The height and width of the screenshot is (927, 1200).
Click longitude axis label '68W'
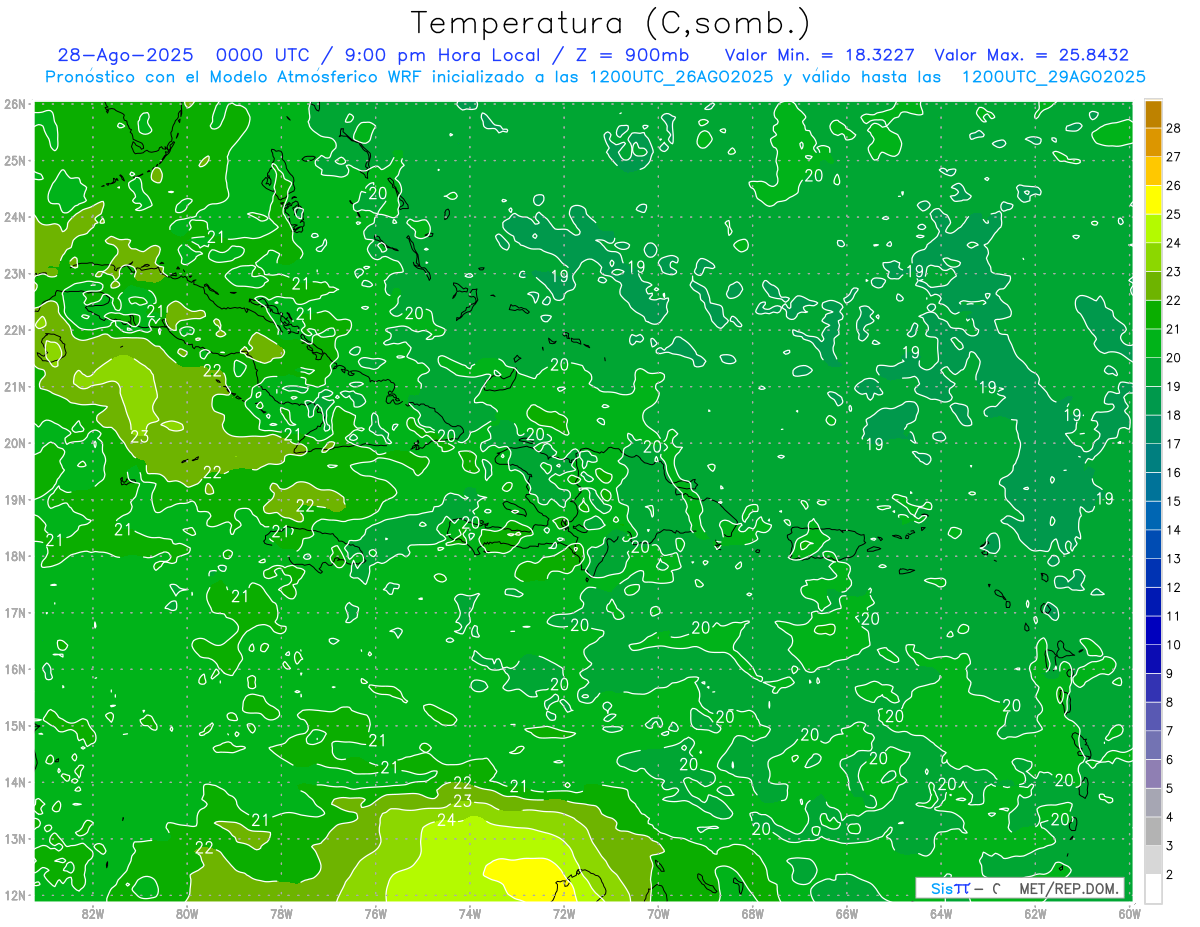point(753,912)
